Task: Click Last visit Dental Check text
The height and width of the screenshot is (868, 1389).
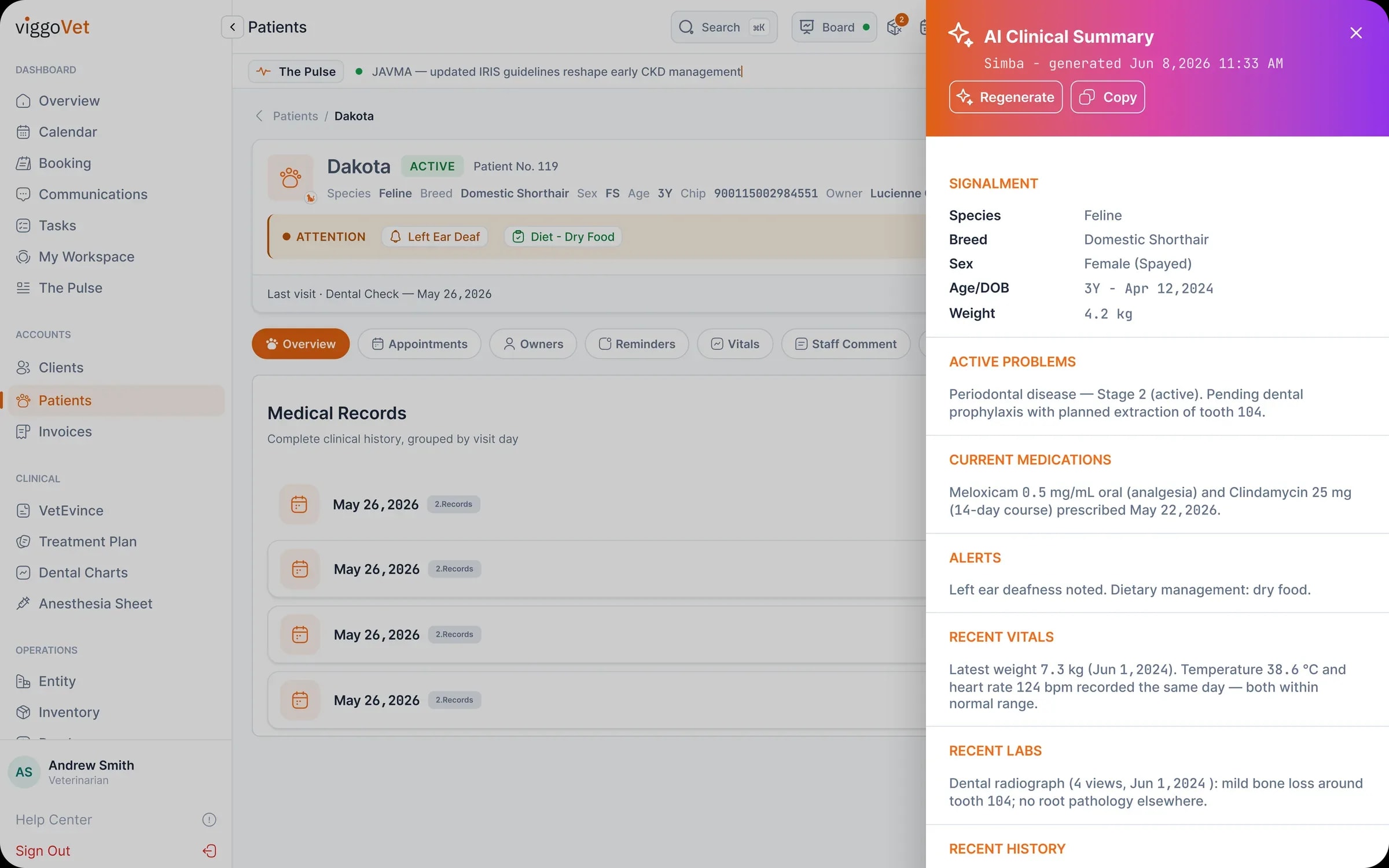Action: (380, 295)
